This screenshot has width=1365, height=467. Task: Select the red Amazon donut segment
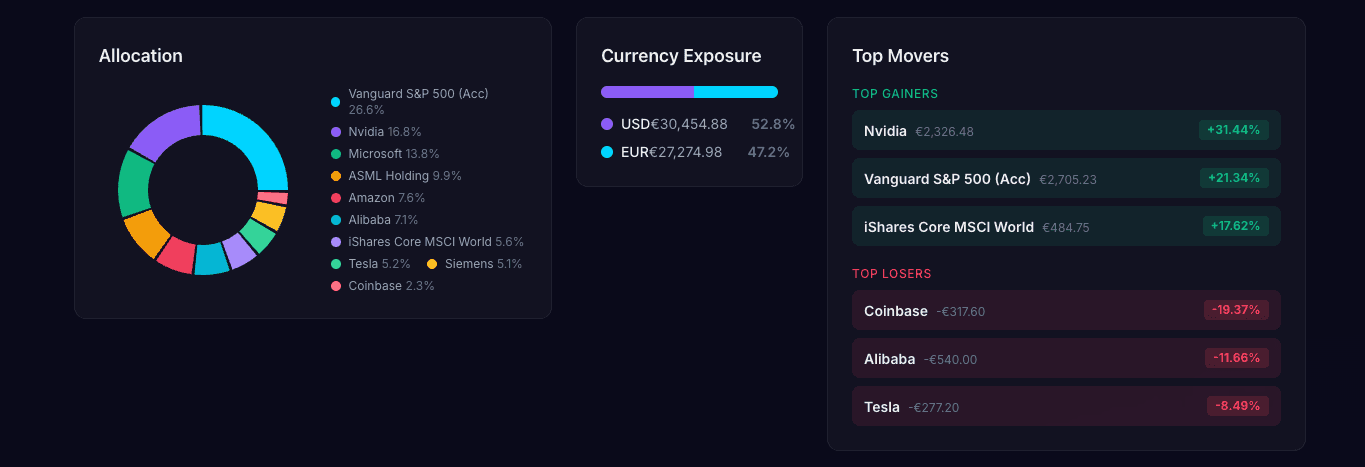tap(177, 255)
